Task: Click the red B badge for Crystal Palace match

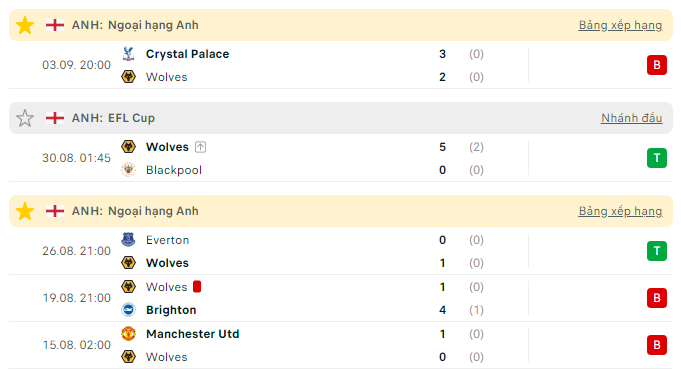Action: point(657,65)
